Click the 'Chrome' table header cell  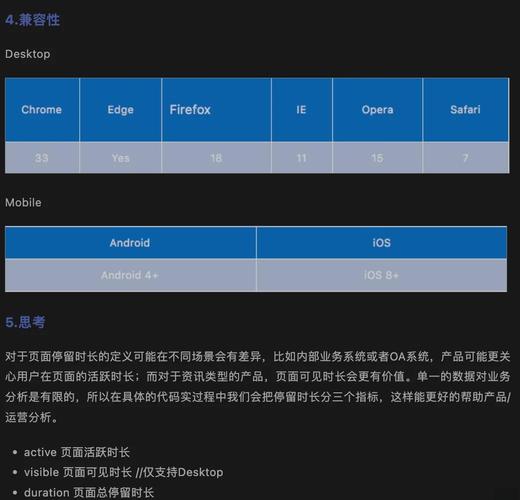[x=42, y=110]
